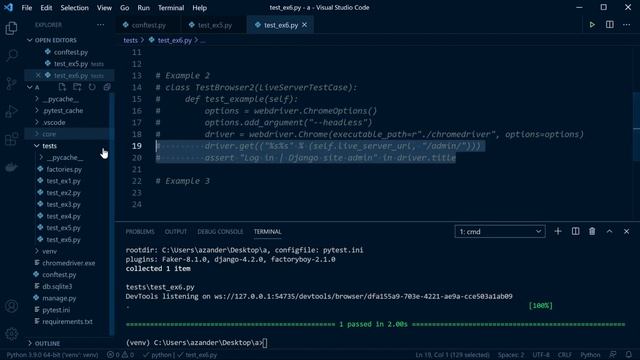Open test_ex3.py in the file tree
Viewport: 640px width, 360px height.
pos(63,204)
